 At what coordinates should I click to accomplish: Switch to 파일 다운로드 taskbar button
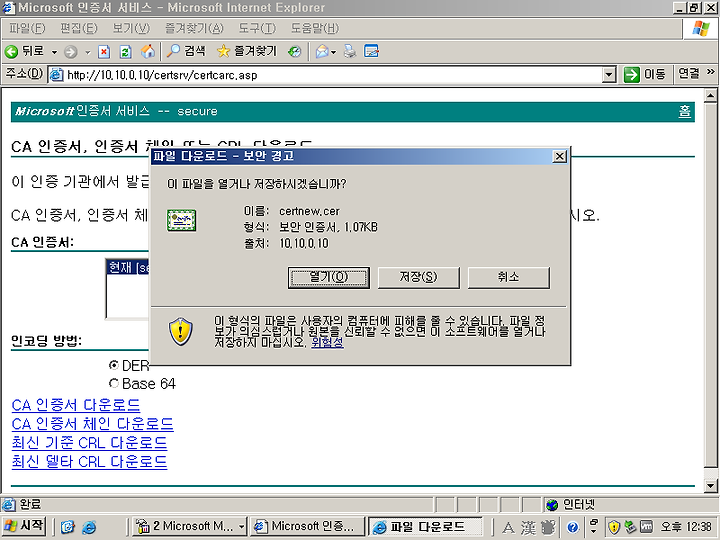[x=425, y=527]
